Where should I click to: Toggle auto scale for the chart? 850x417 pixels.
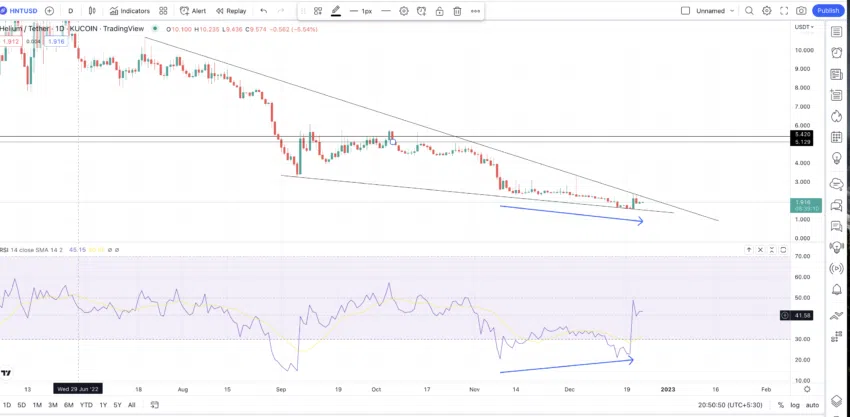(812, 405)
